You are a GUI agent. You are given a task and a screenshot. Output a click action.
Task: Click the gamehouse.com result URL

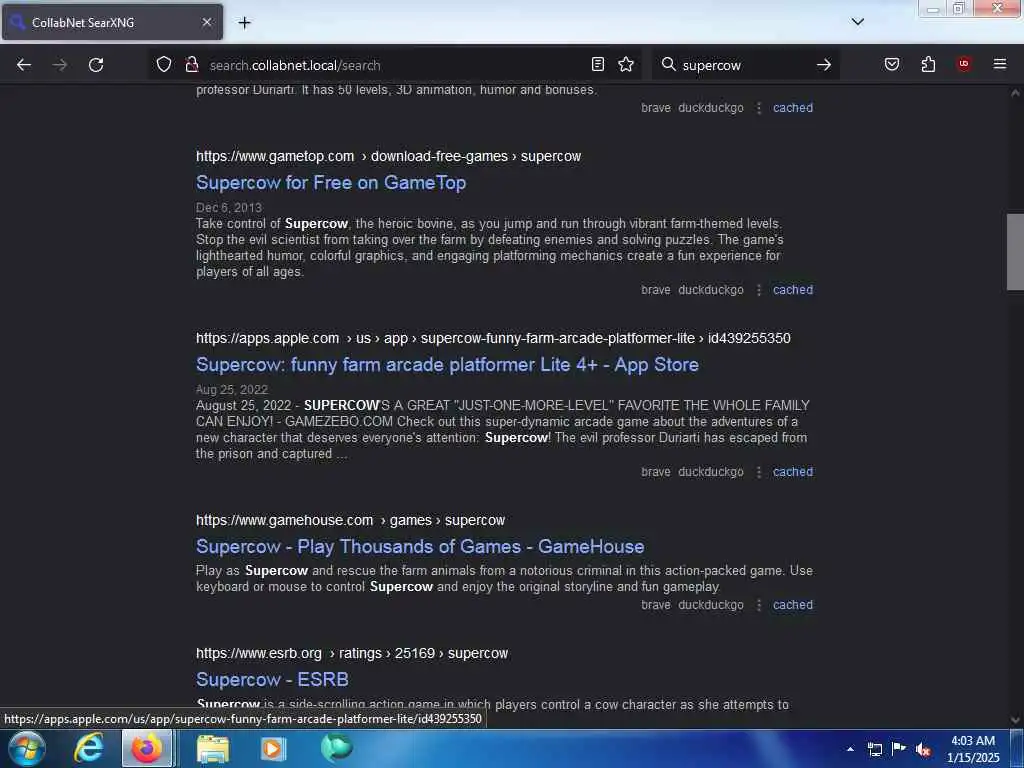click(351, 520)
